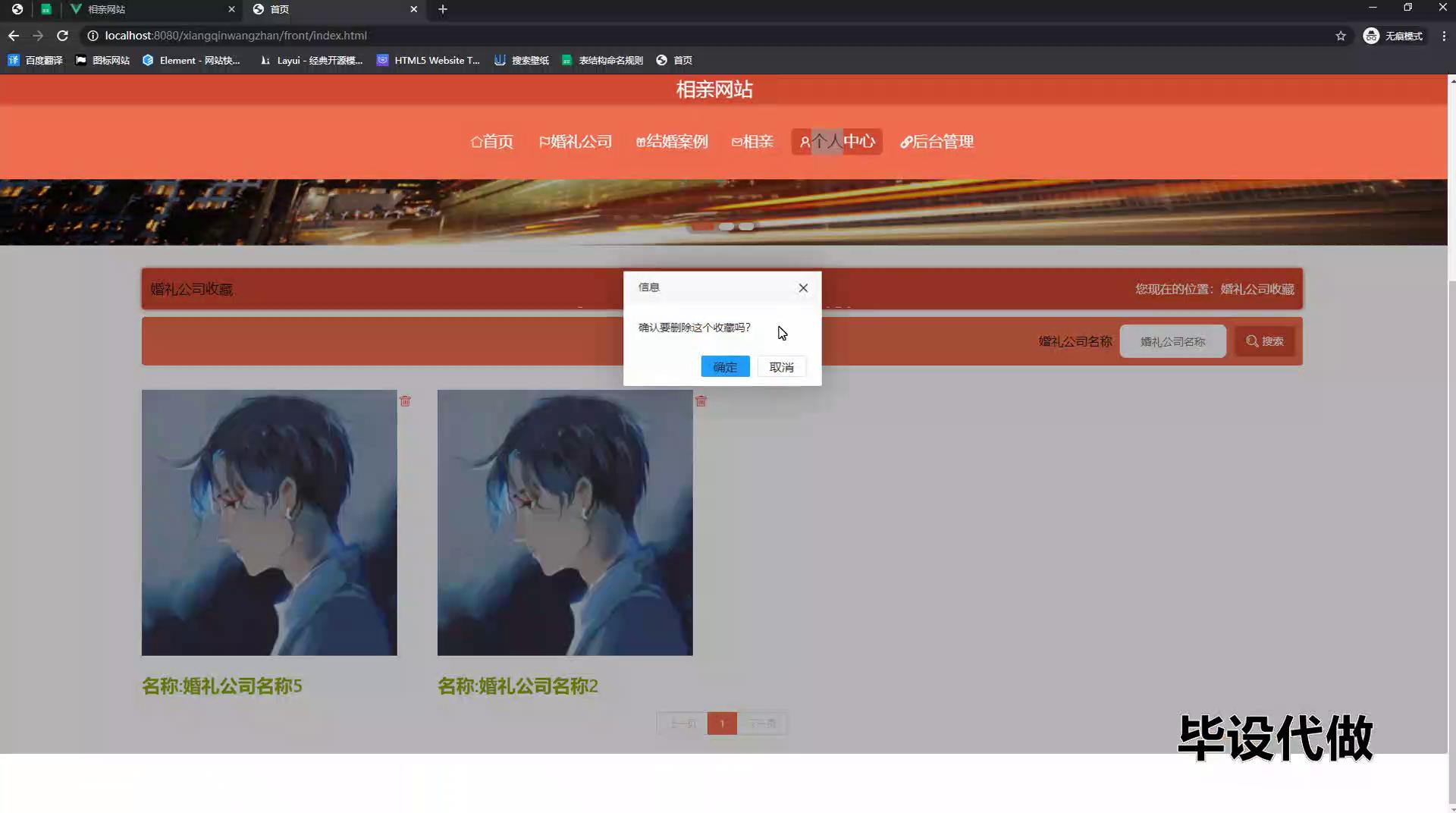Click trash icon beside 婚礼公司名称2 image
This screenshot has width=1456, height=813.
(x=701, y=401)
